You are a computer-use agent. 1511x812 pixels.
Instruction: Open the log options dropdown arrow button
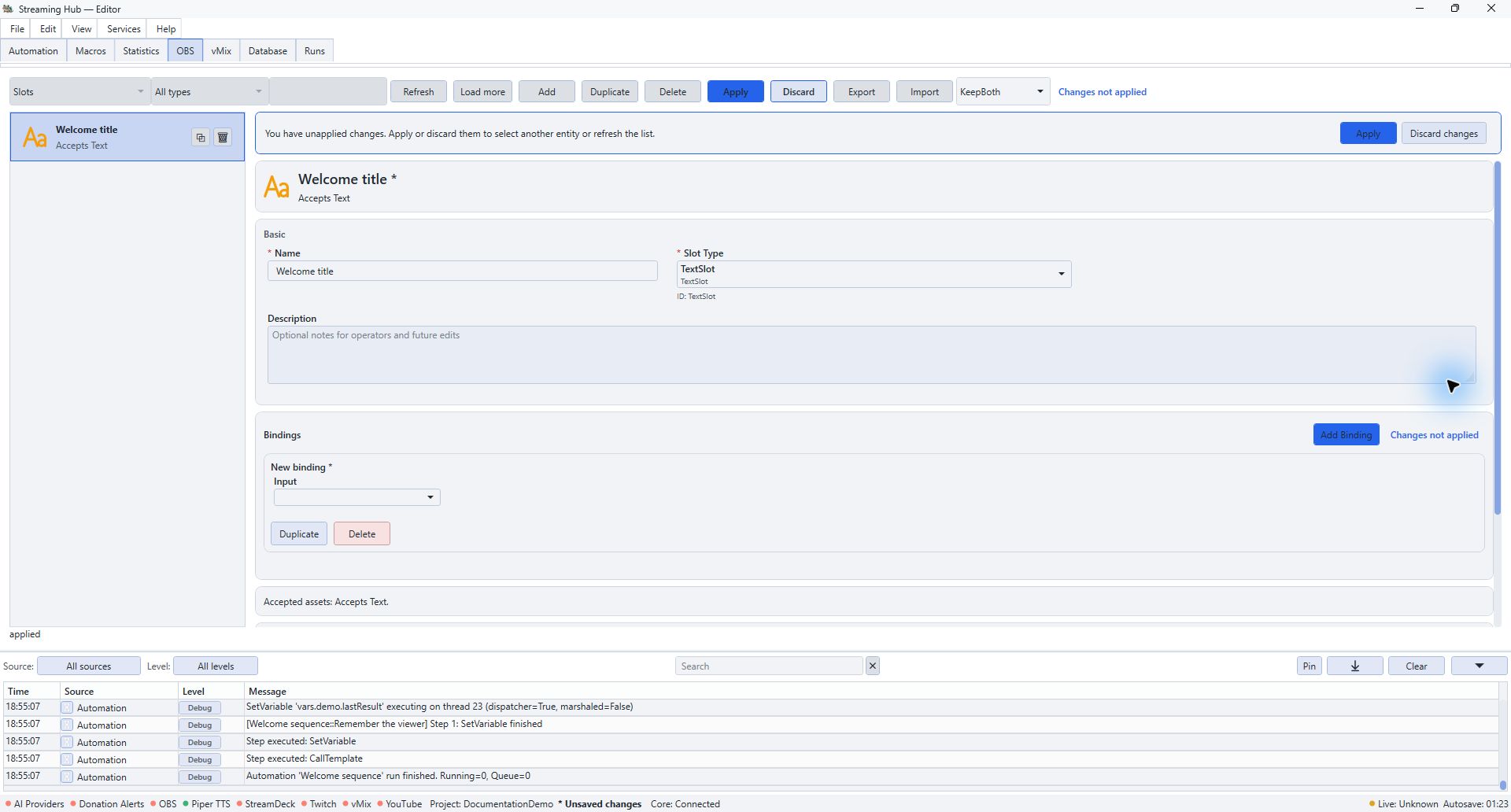point(1479,666)
